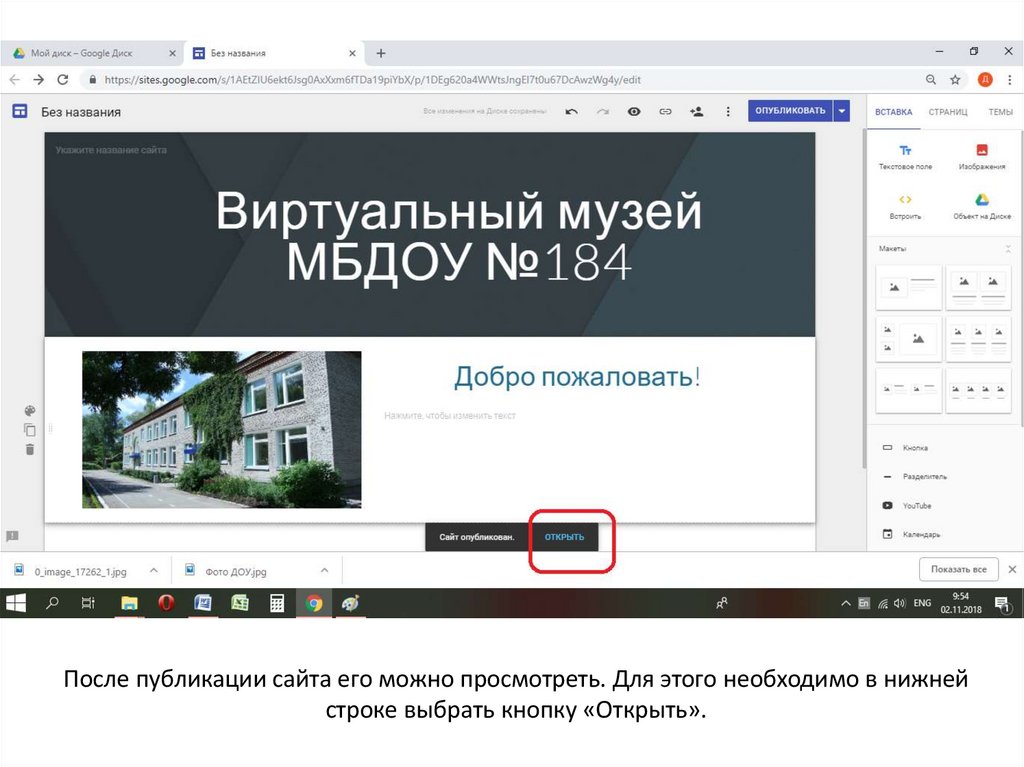This screenshot has height=767, width=1024.
Task: Switch to the ТЕМЫ tab
Action: pyautogui.click(x=1000, y=112)
